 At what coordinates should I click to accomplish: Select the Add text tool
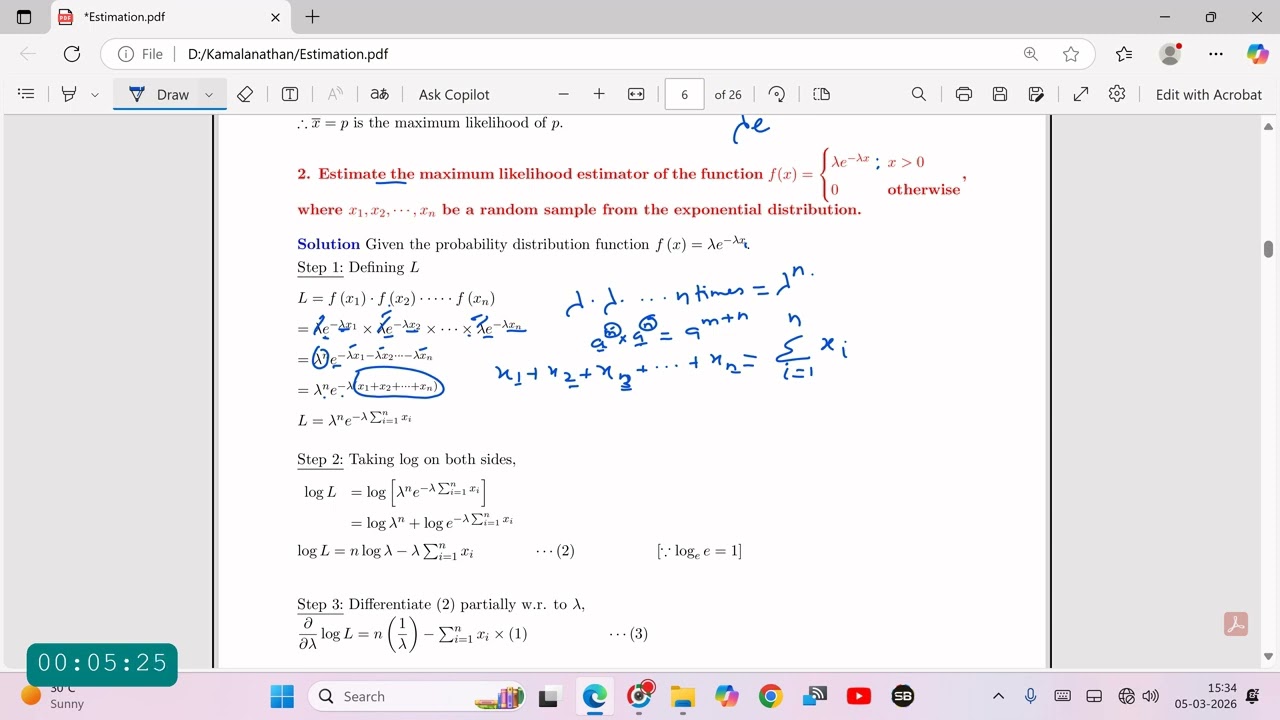[x=290, y=94]
